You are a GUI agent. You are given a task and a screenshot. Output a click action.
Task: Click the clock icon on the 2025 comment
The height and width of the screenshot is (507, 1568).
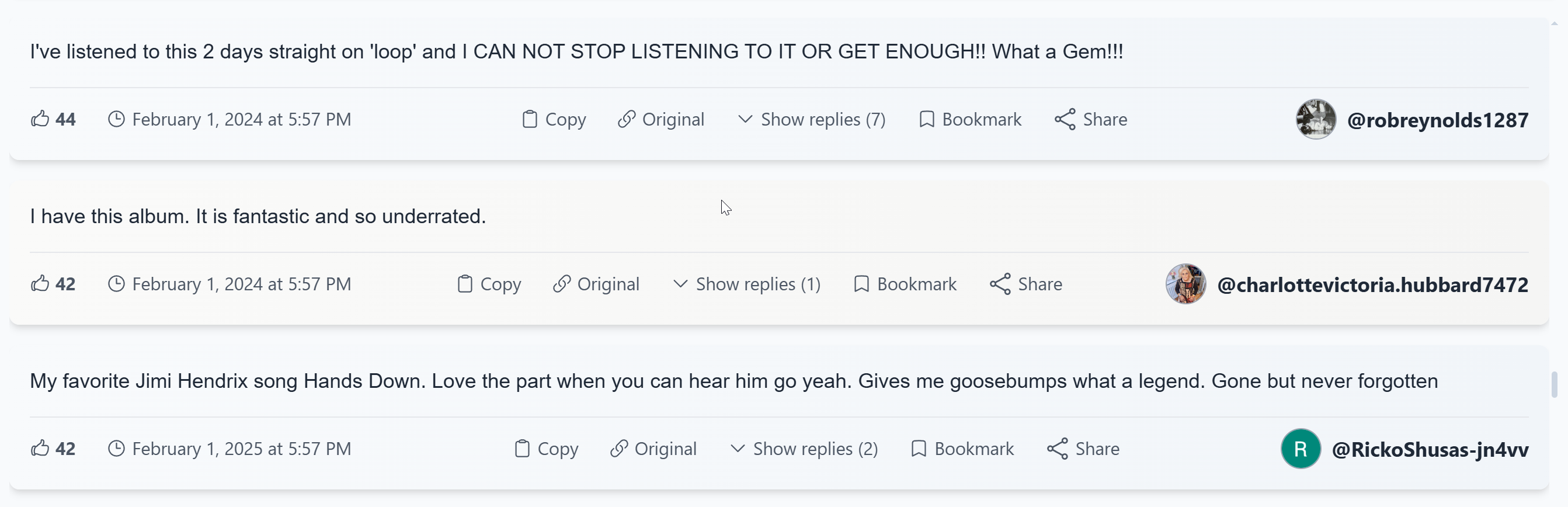click(116, 449)
